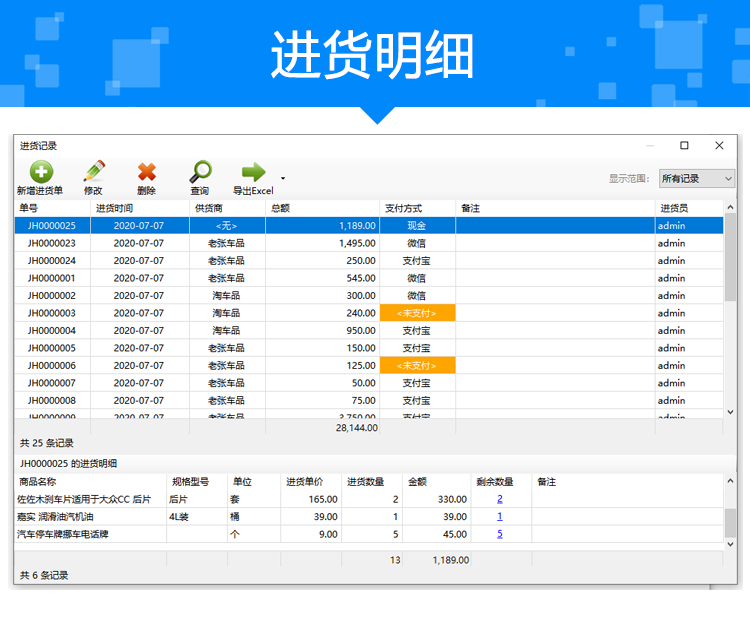Select purchase record JH0000023
The image size is (750, 620).
click(52, 243)
